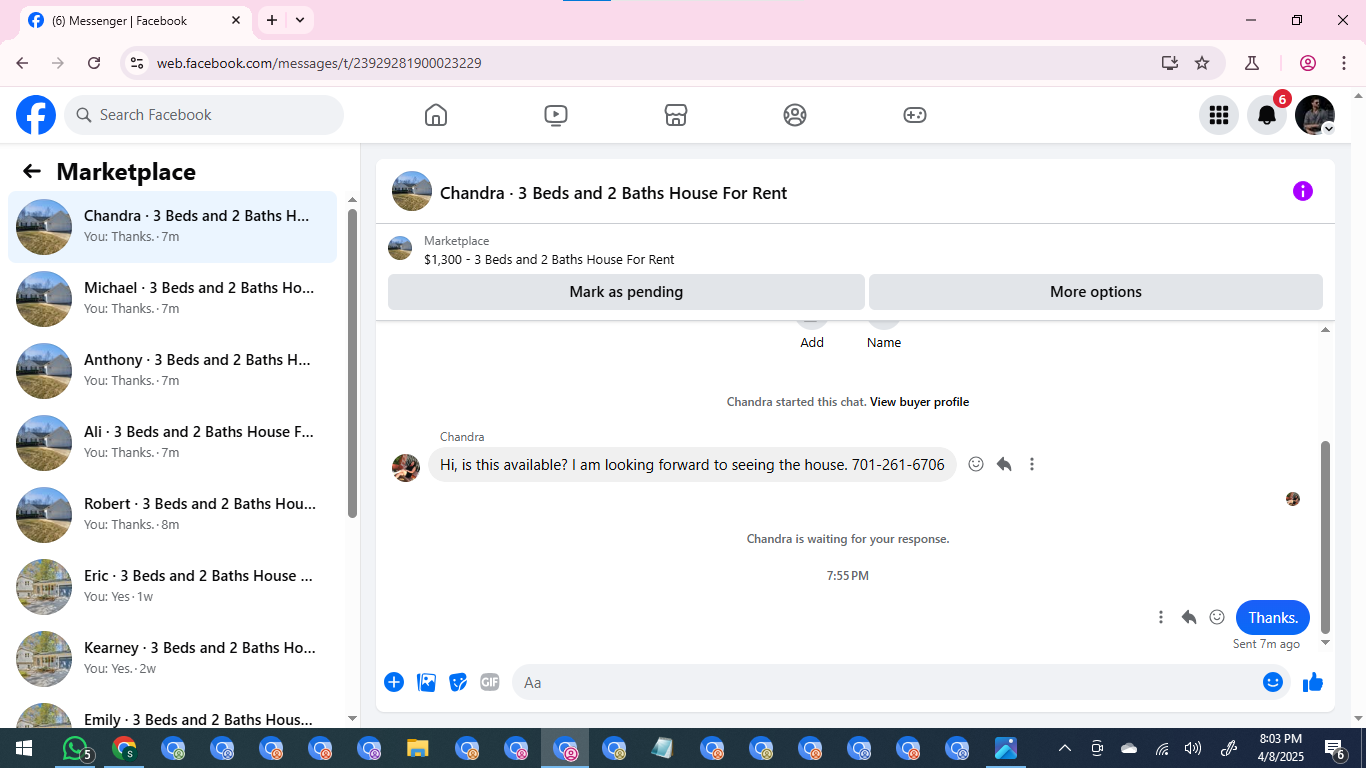Open Chrome three-dot menu
The width and height of the screenshot is (1366, 768).
[1342, 63]
